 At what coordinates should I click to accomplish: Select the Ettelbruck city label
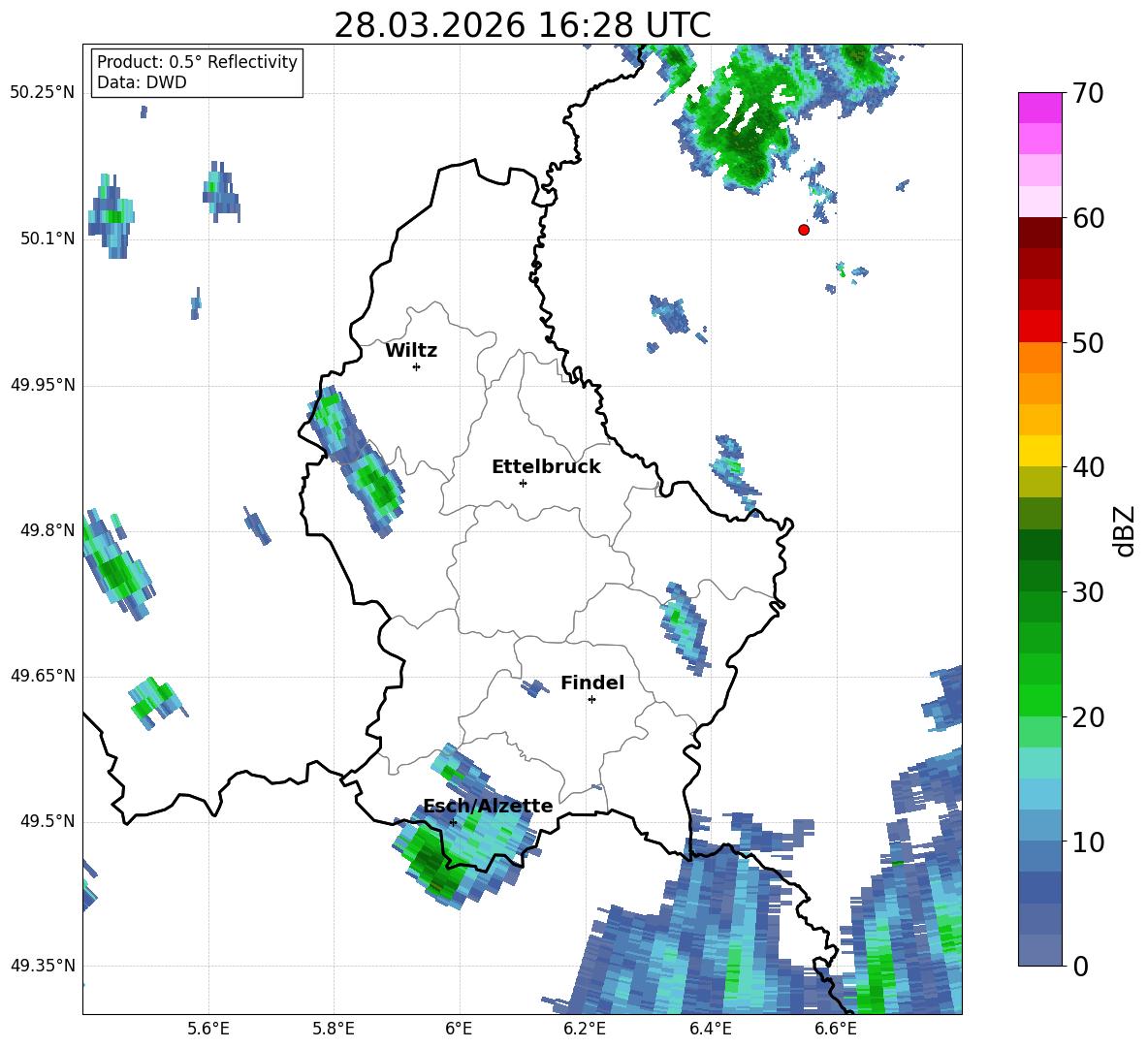pos(546,467)
